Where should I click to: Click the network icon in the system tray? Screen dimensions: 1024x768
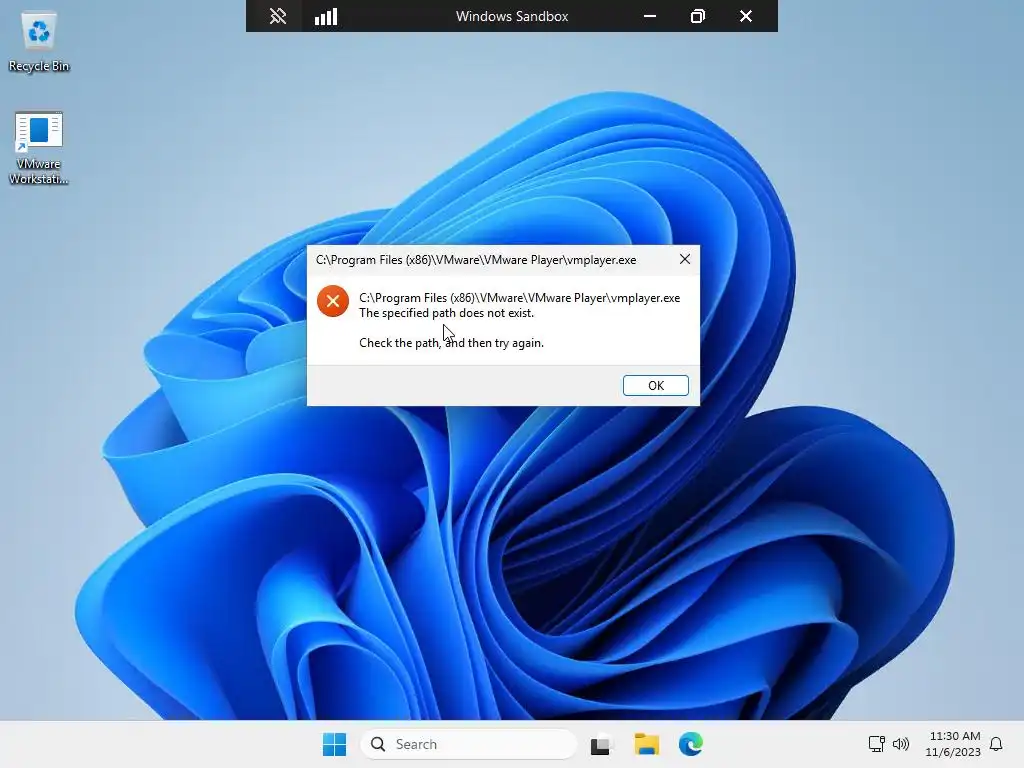(876, 744)
